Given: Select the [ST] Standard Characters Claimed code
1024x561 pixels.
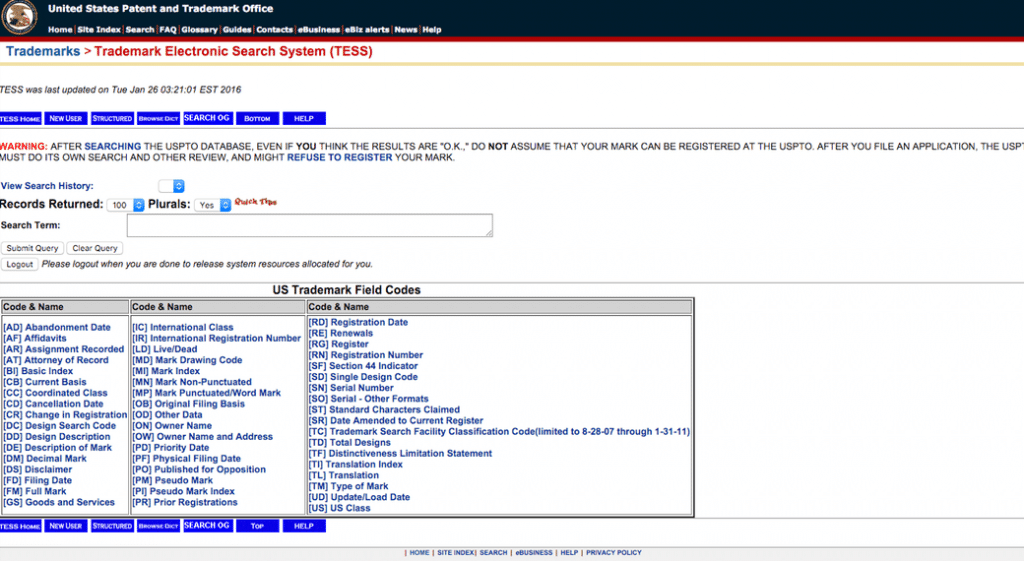Looking at the screenshot, I should pyautogui.click(x=384, y=410).
